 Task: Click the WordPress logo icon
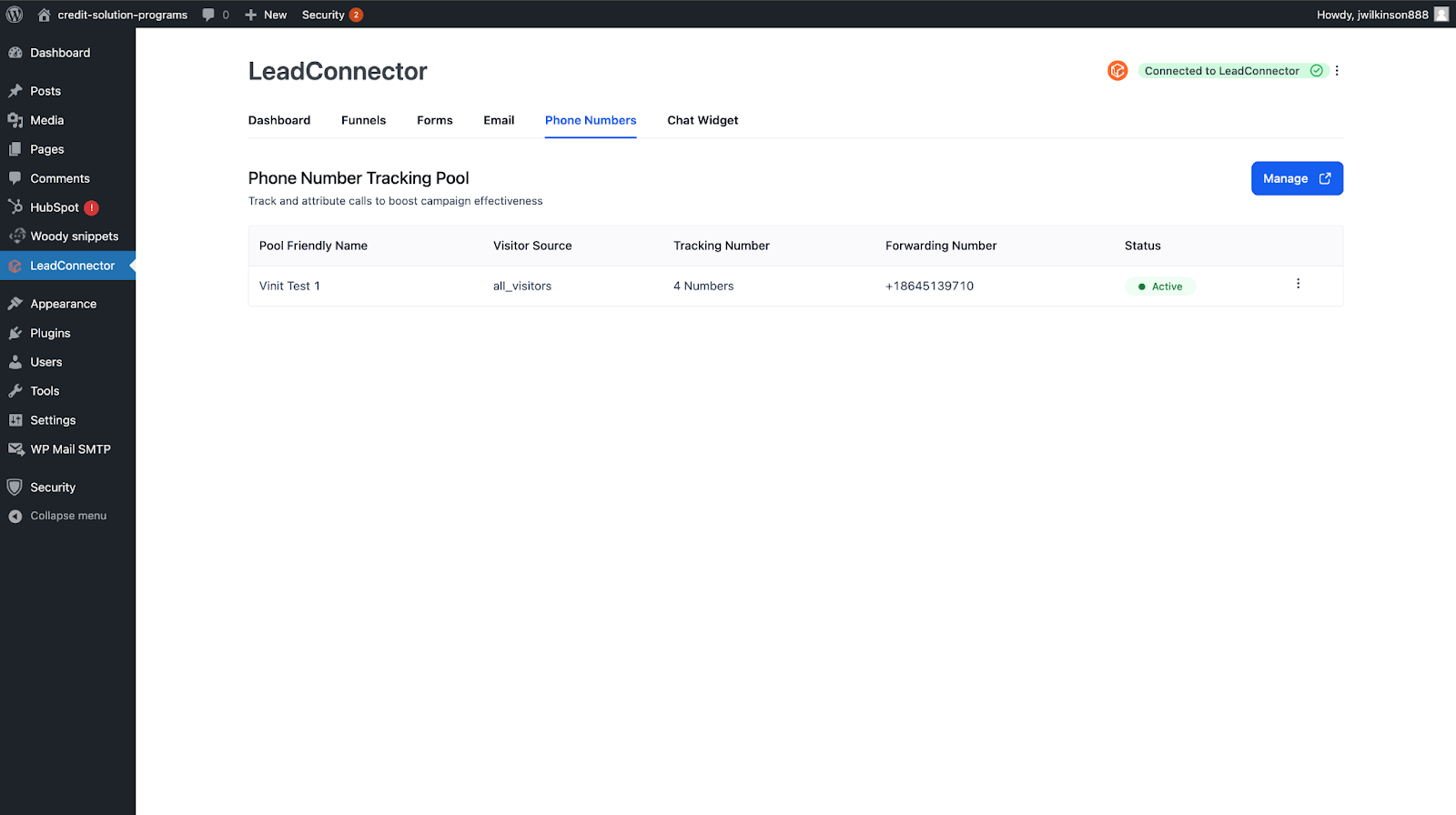(15, 15)
